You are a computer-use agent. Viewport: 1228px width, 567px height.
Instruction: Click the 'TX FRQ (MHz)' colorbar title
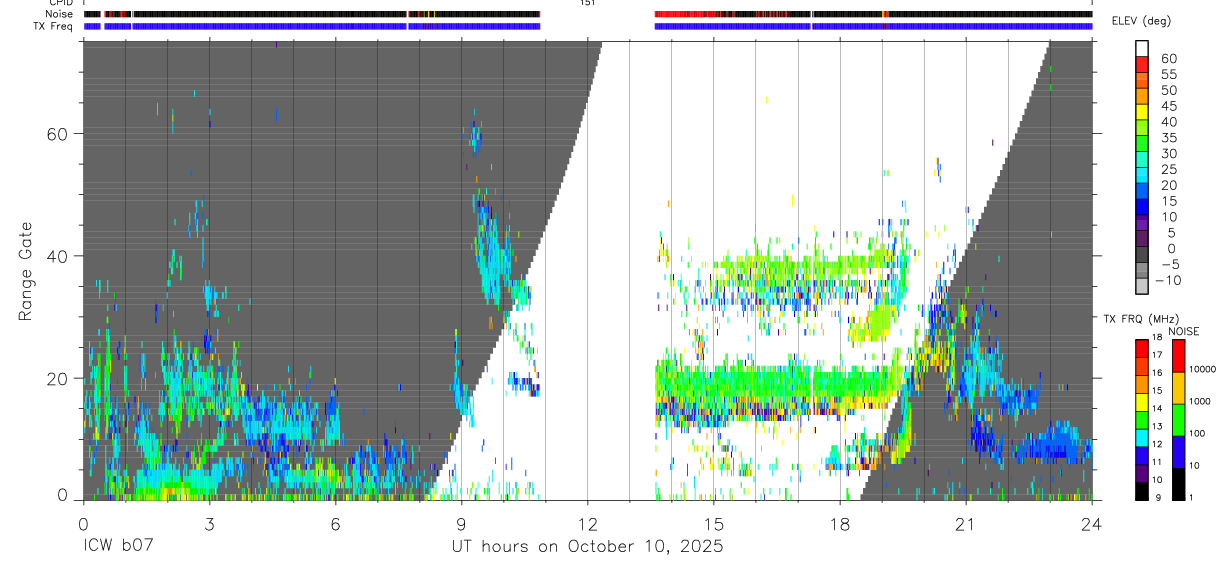1141,318
